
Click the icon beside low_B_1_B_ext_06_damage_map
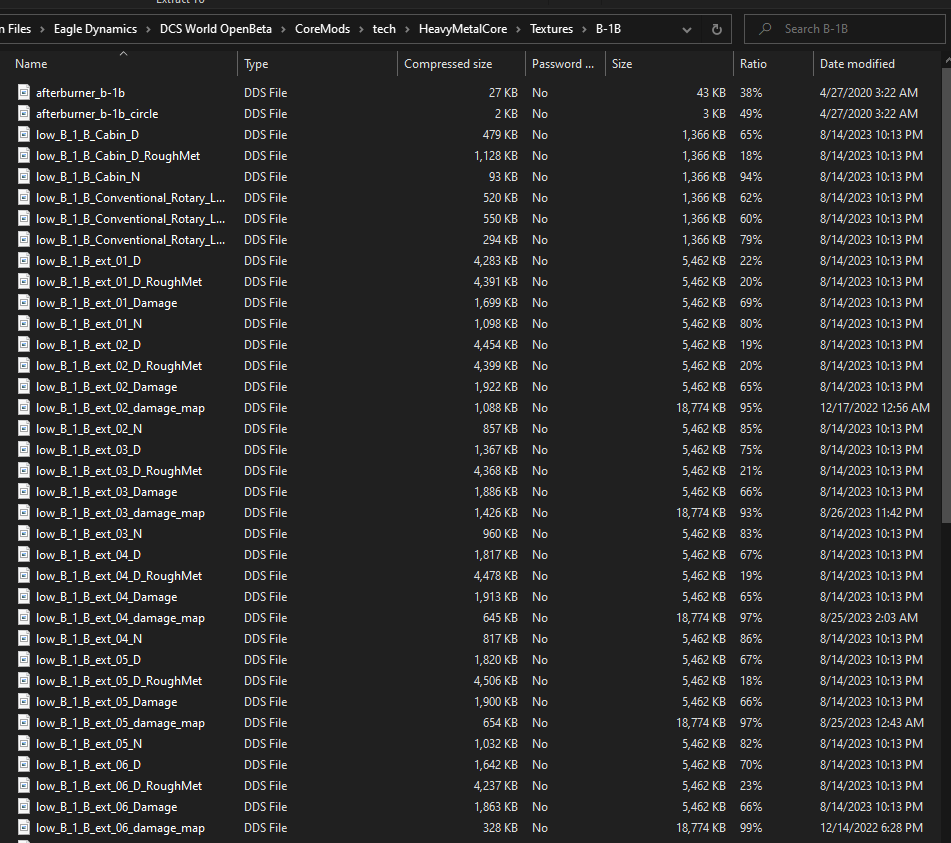coord(24,828)
